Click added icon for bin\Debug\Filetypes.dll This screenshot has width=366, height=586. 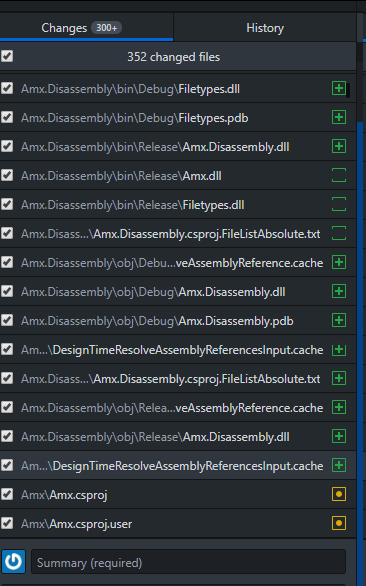coord(339,89)
